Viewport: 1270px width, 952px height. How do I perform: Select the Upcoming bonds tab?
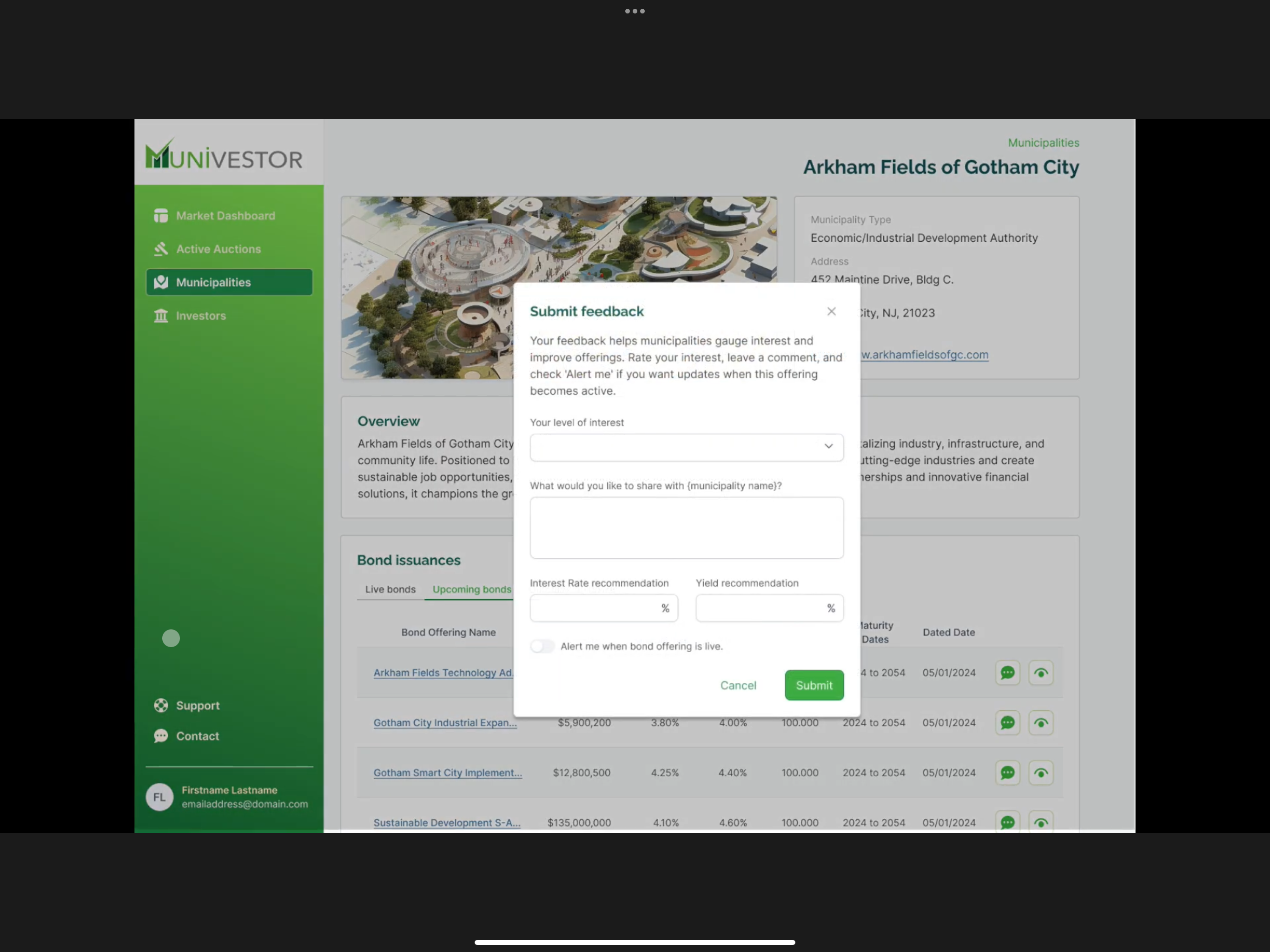471,590
